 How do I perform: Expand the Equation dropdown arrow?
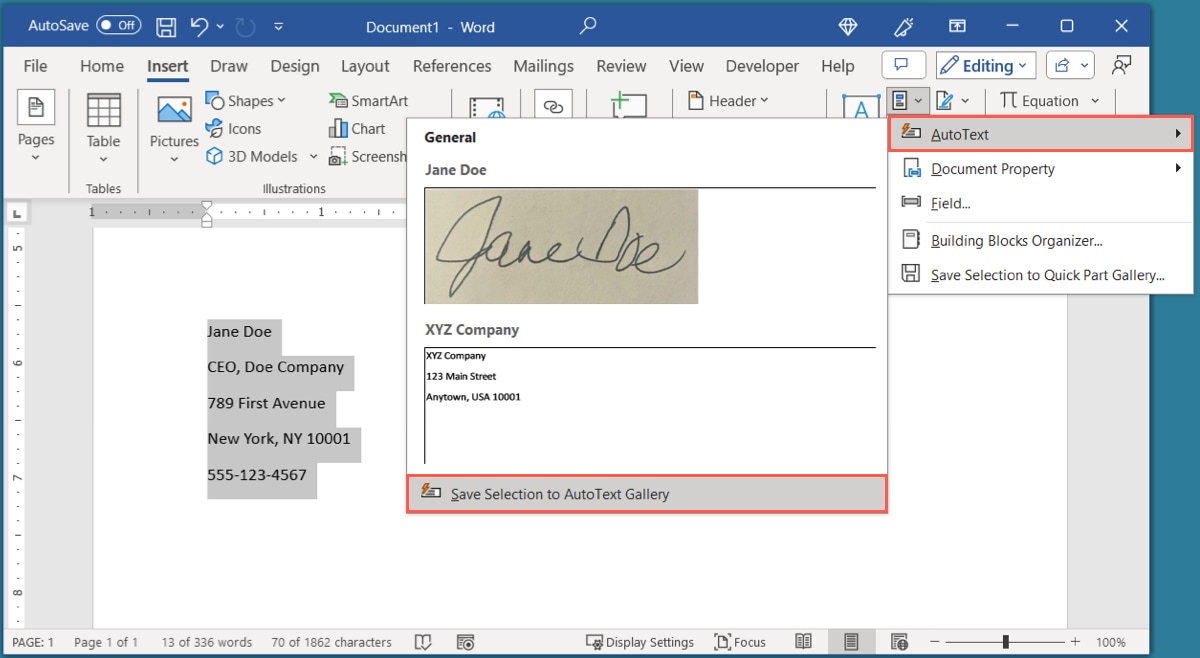[1094, 100]
